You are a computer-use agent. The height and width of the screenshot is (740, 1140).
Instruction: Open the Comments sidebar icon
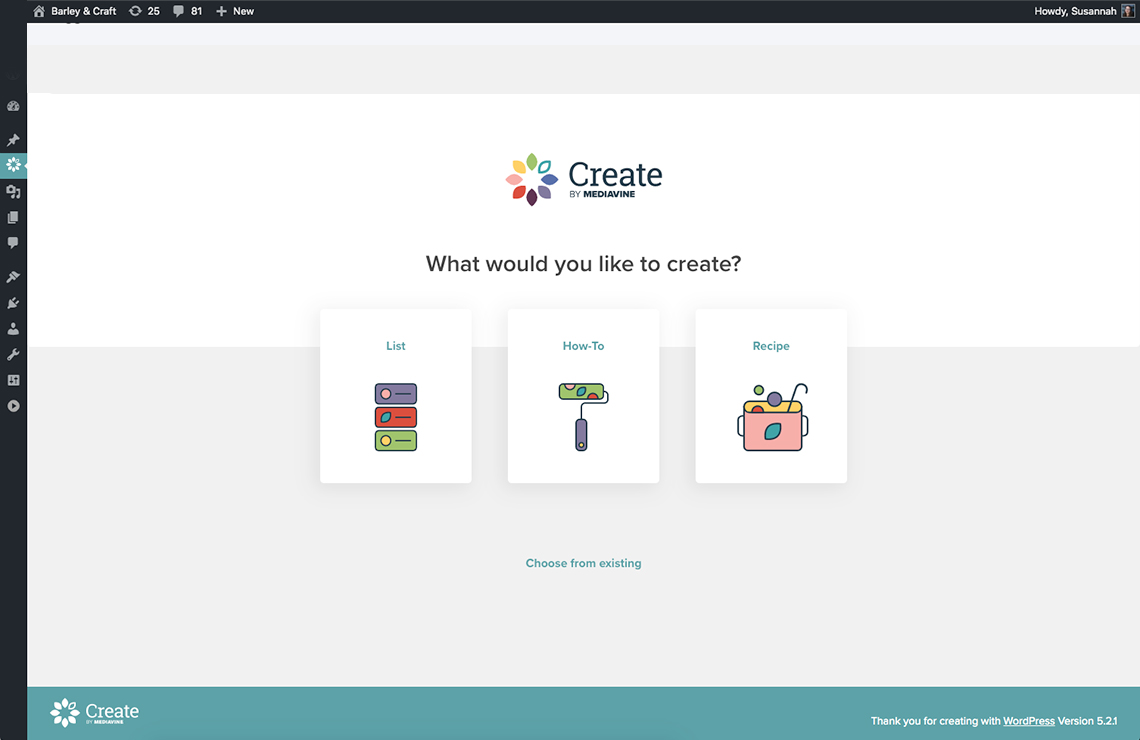[x=13, y=243]
